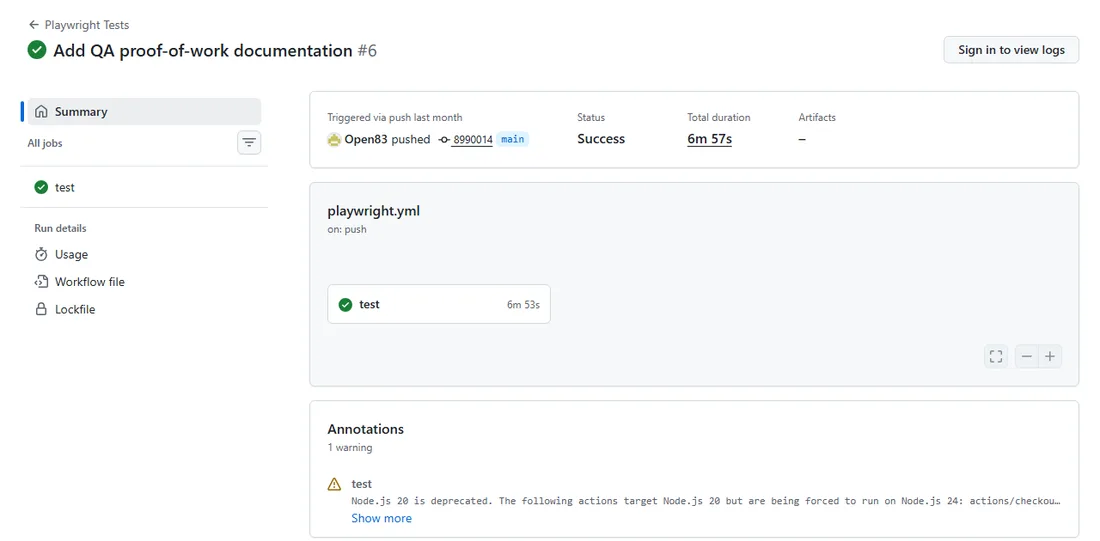The height and width of the screenshot is (541, 1100).
Task: Click the warning triangle icon in Annotations
Action: pos(335,484)
